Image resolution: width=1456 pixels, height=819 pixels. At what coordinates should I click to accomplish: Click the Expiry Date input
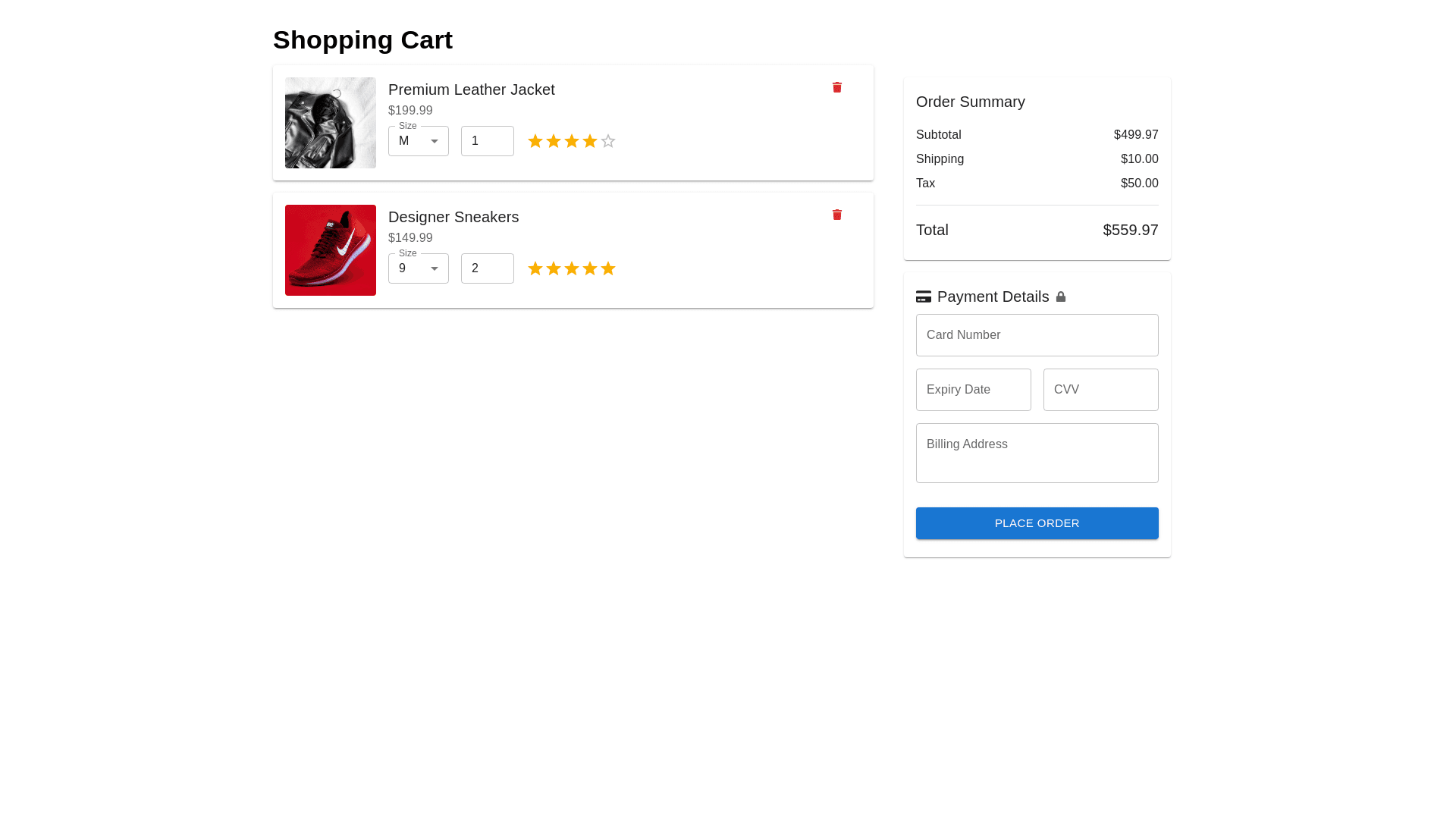coord(973,390)
